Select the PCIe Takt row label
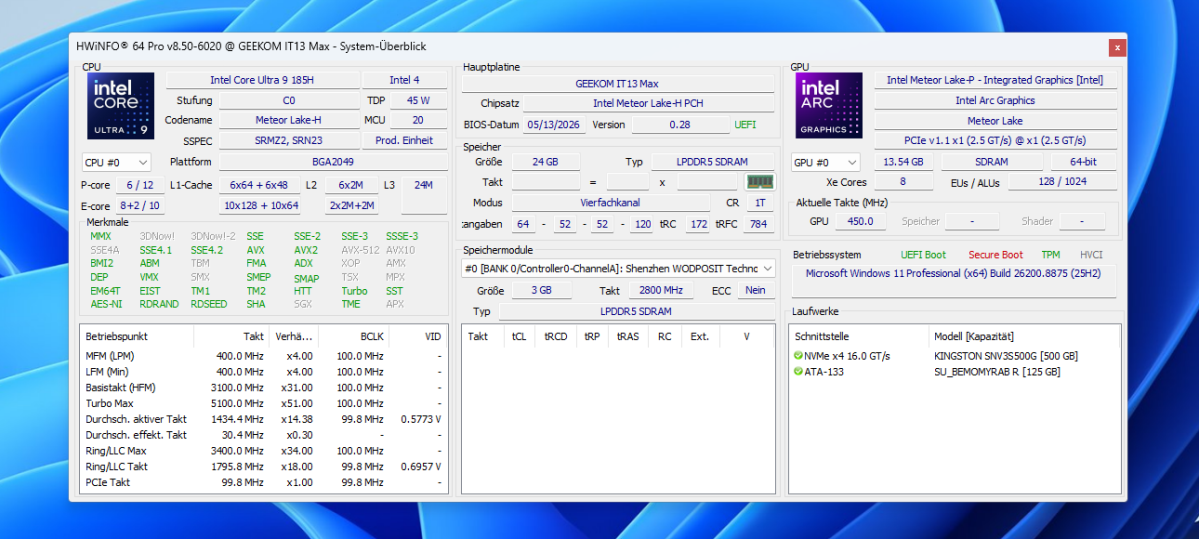1199x539 pixels. (107, 482)
